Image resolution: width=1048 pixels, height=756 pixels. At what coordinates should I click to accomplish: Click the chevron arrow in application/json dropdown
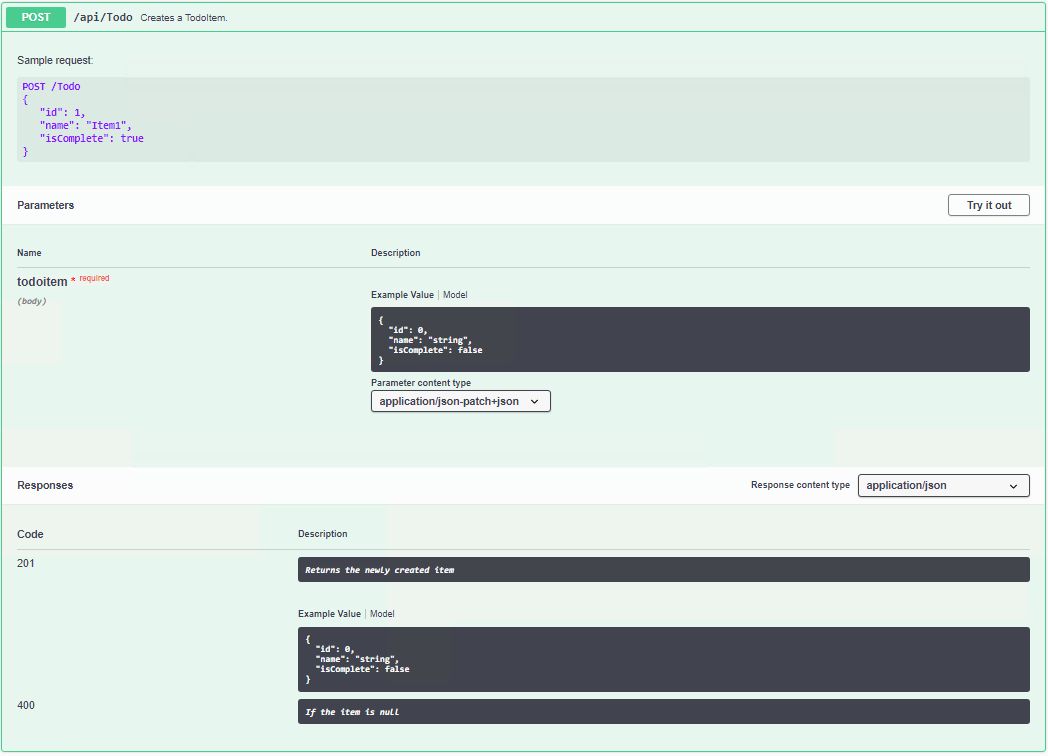point(1013,486)
